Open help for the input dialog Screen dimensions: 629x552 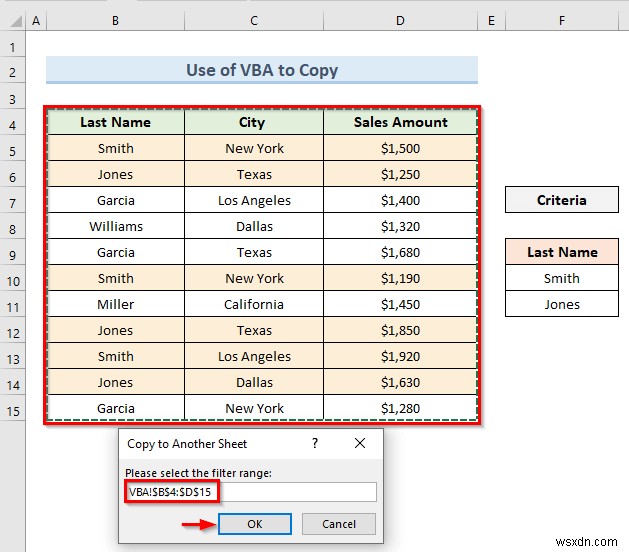point(315,443)
